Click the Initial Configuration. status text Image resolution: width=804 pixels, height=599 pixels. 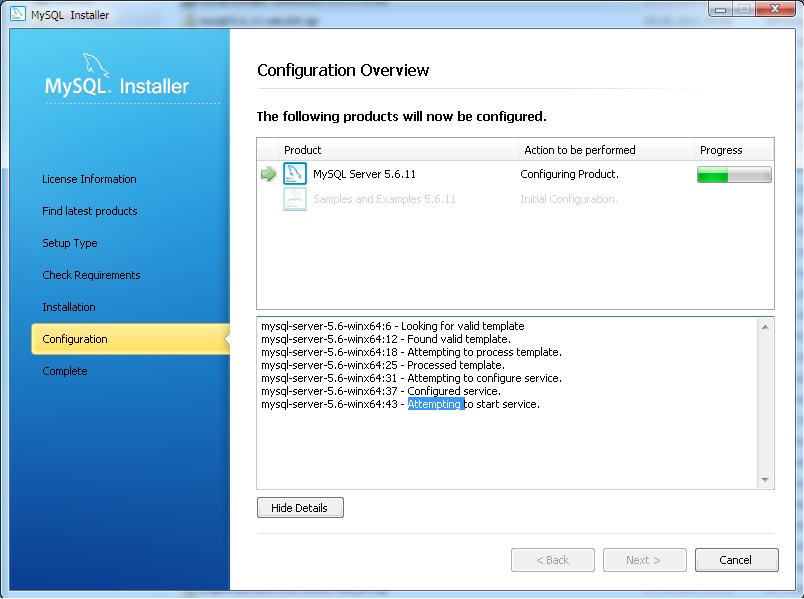point(569,199)
